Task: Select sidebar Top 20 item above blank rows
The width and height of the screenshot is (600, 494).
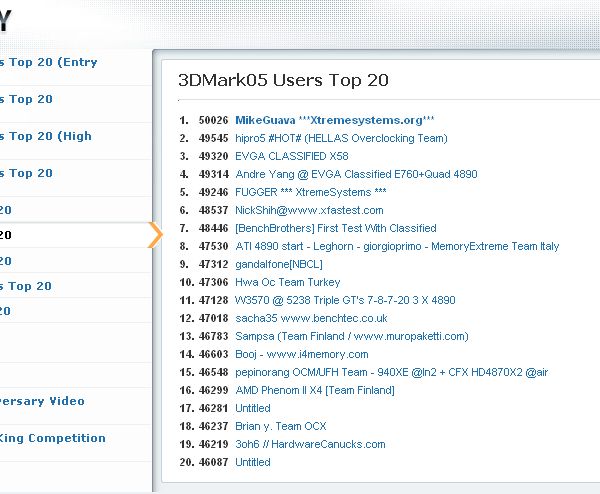Action: [x=5, y=311]
